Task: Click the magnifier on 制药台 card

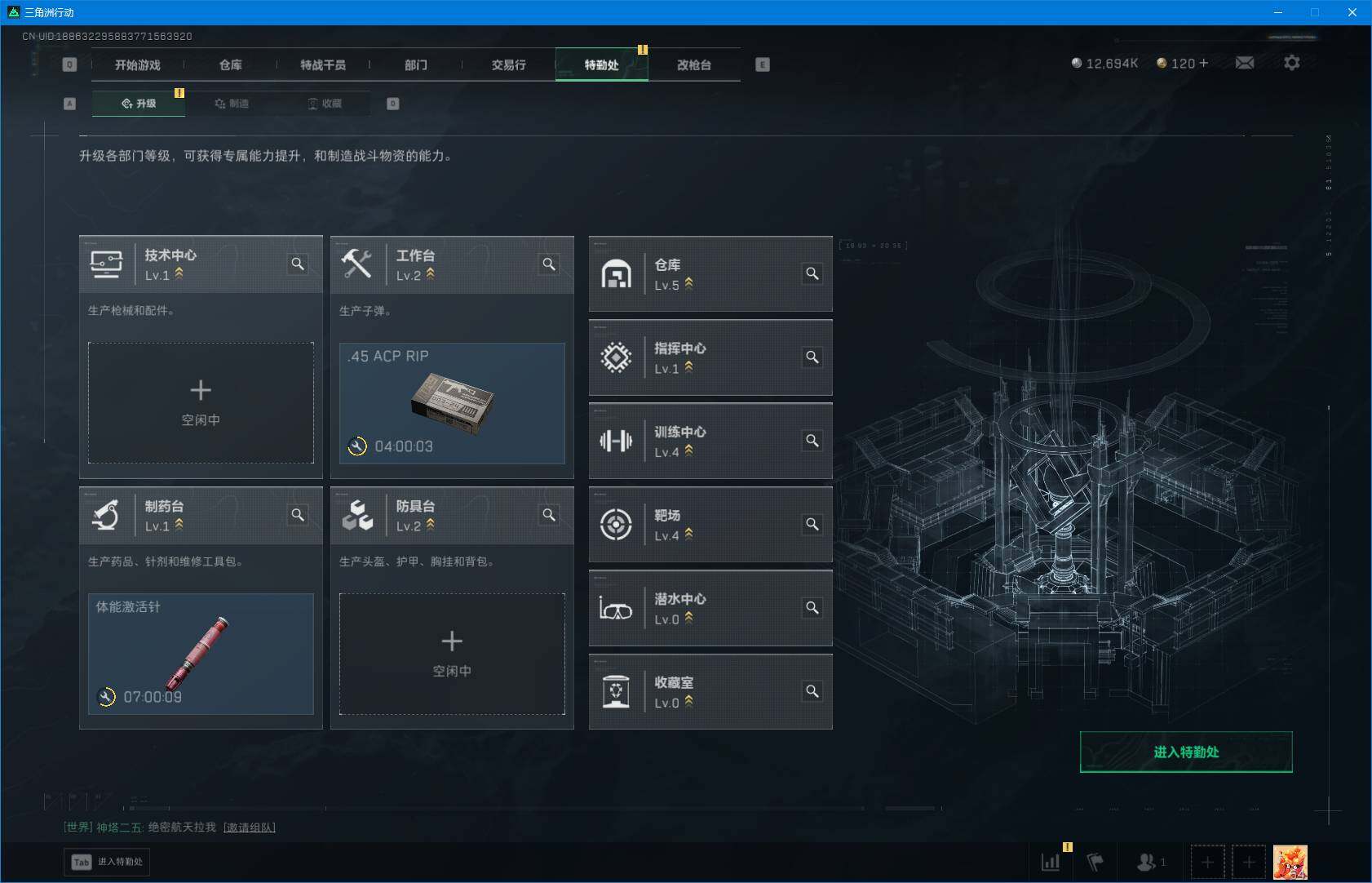Action: pos(298,515)
